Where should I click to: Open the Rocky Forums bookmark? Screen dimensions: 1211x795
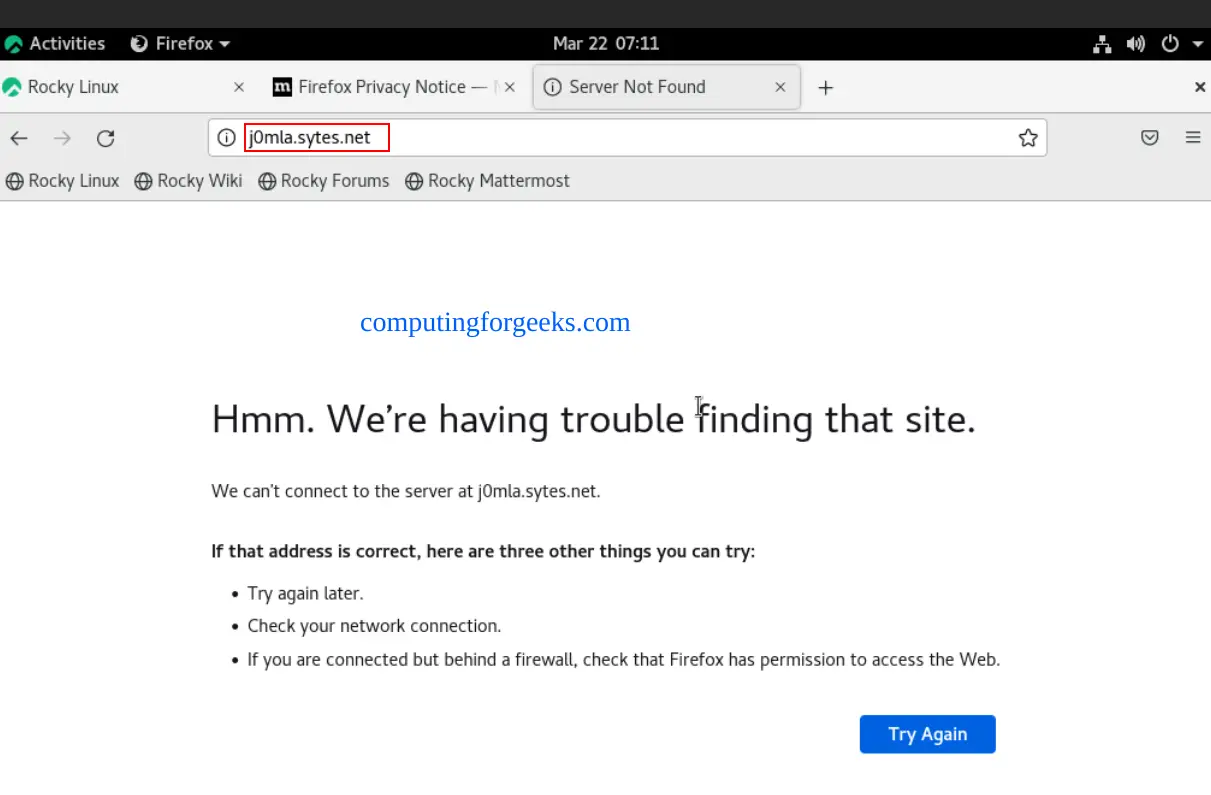pyautogui.click(x=324, y=181)
